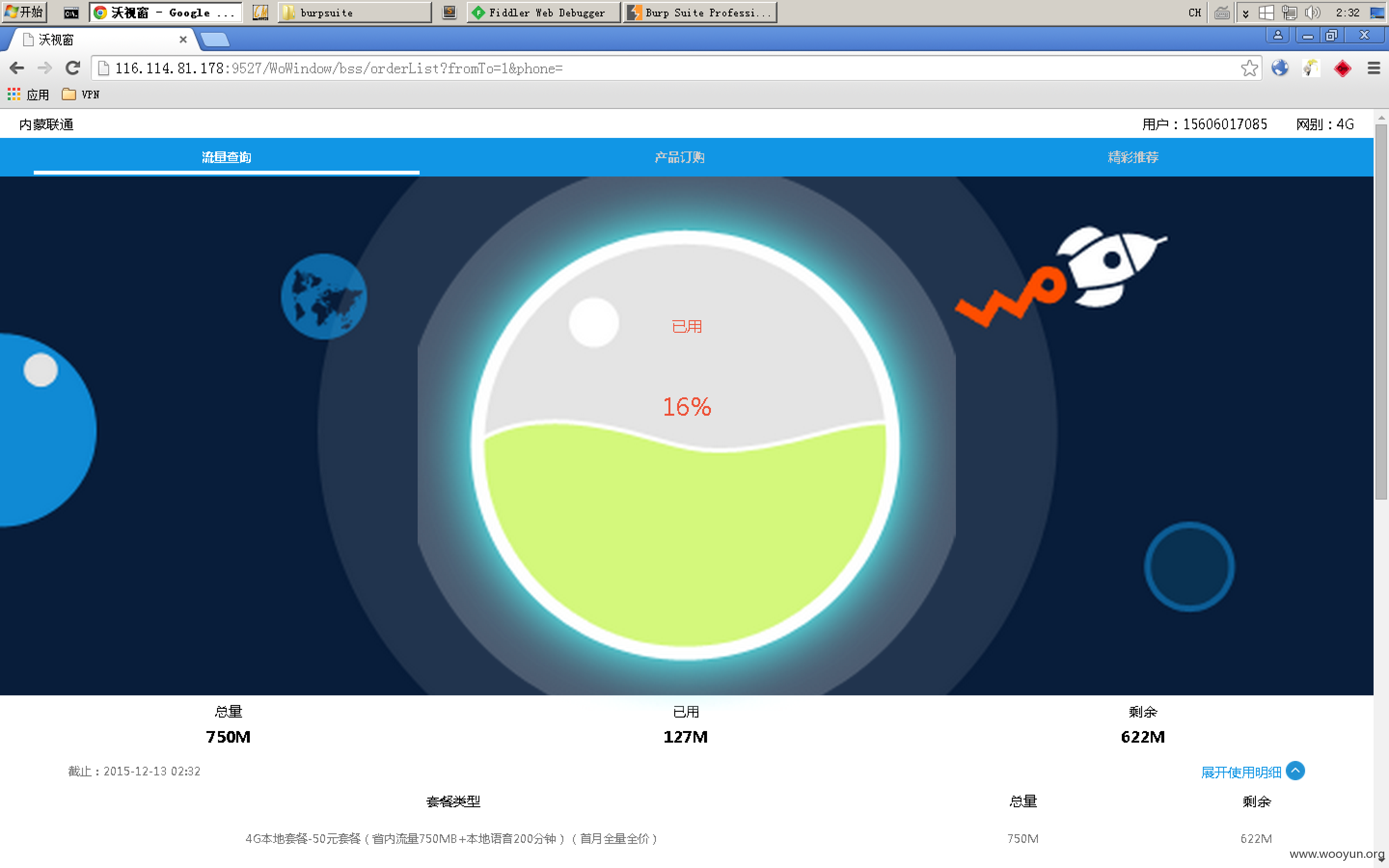The height and width of the screenshot is (868, 1389).
Task: Collapse details with the blue chevron circle
Action: click(1295, 771)
